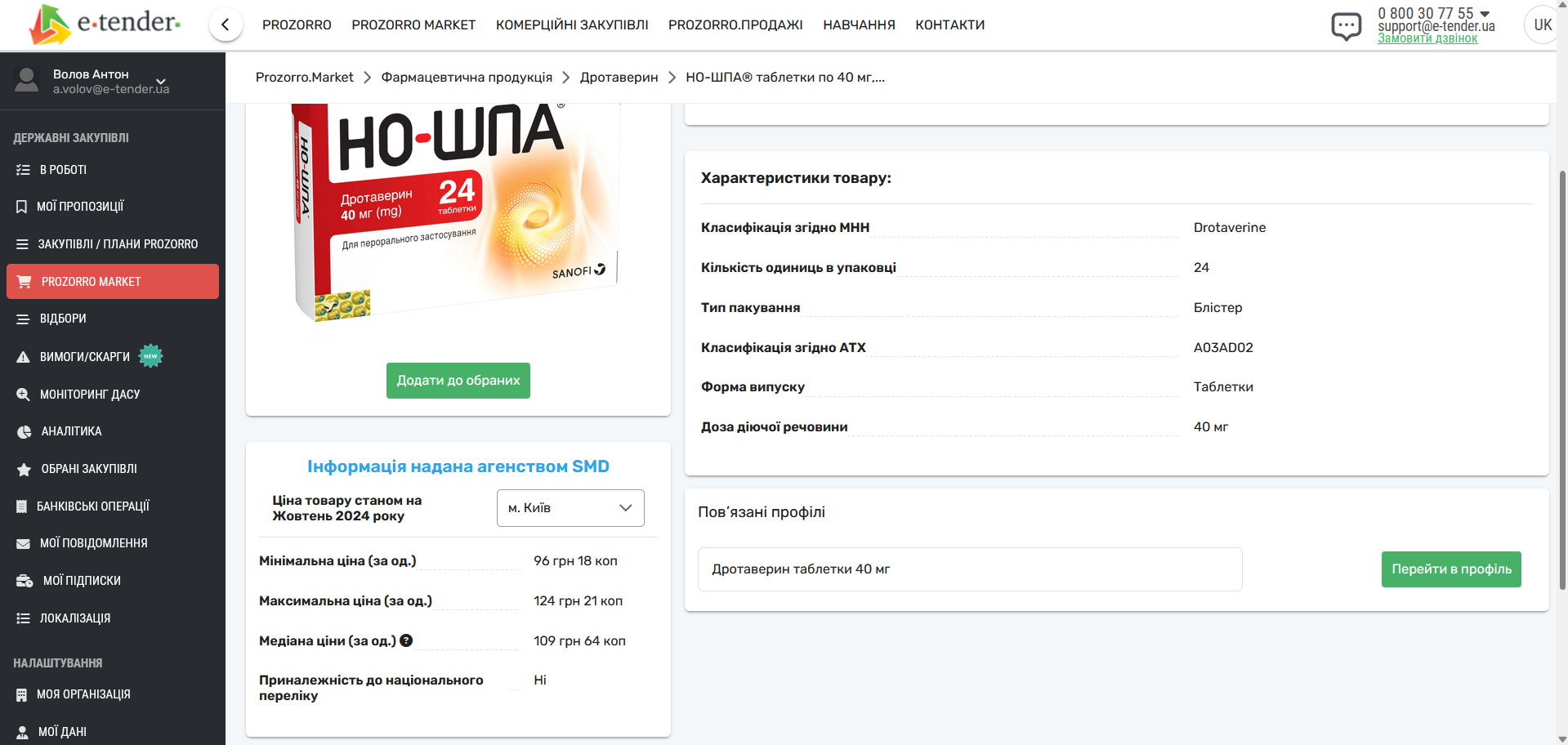Expand the phone number dropdown arrow

1485,14
